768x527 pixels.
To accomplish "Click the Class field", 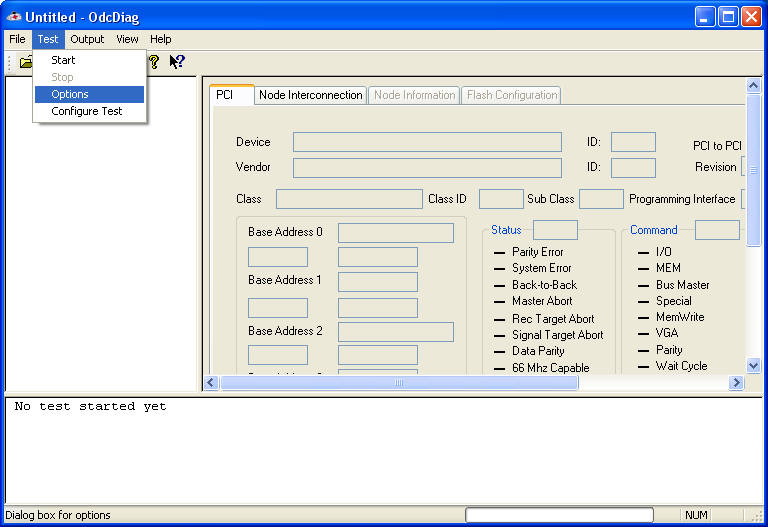I will [349, 199].
